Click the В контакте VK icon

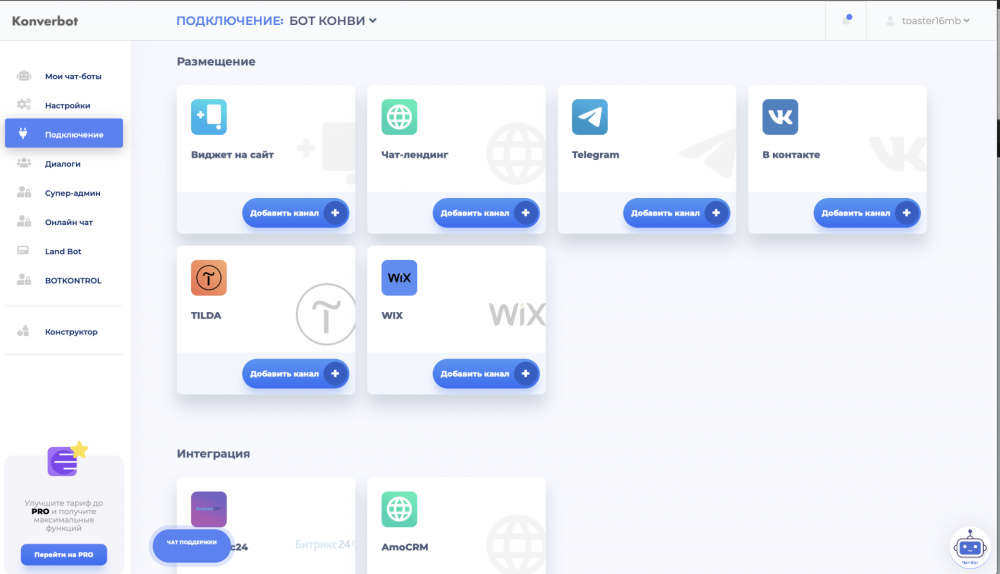click(780, 117)
